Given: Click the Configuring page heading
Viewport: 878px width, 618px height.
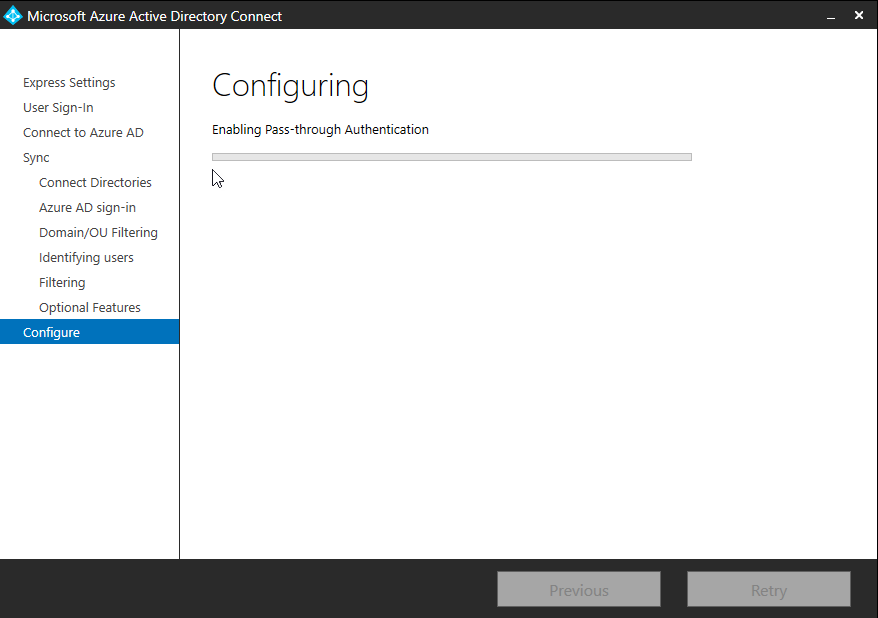Looking at the screenshot, I should tap(290, 87).
